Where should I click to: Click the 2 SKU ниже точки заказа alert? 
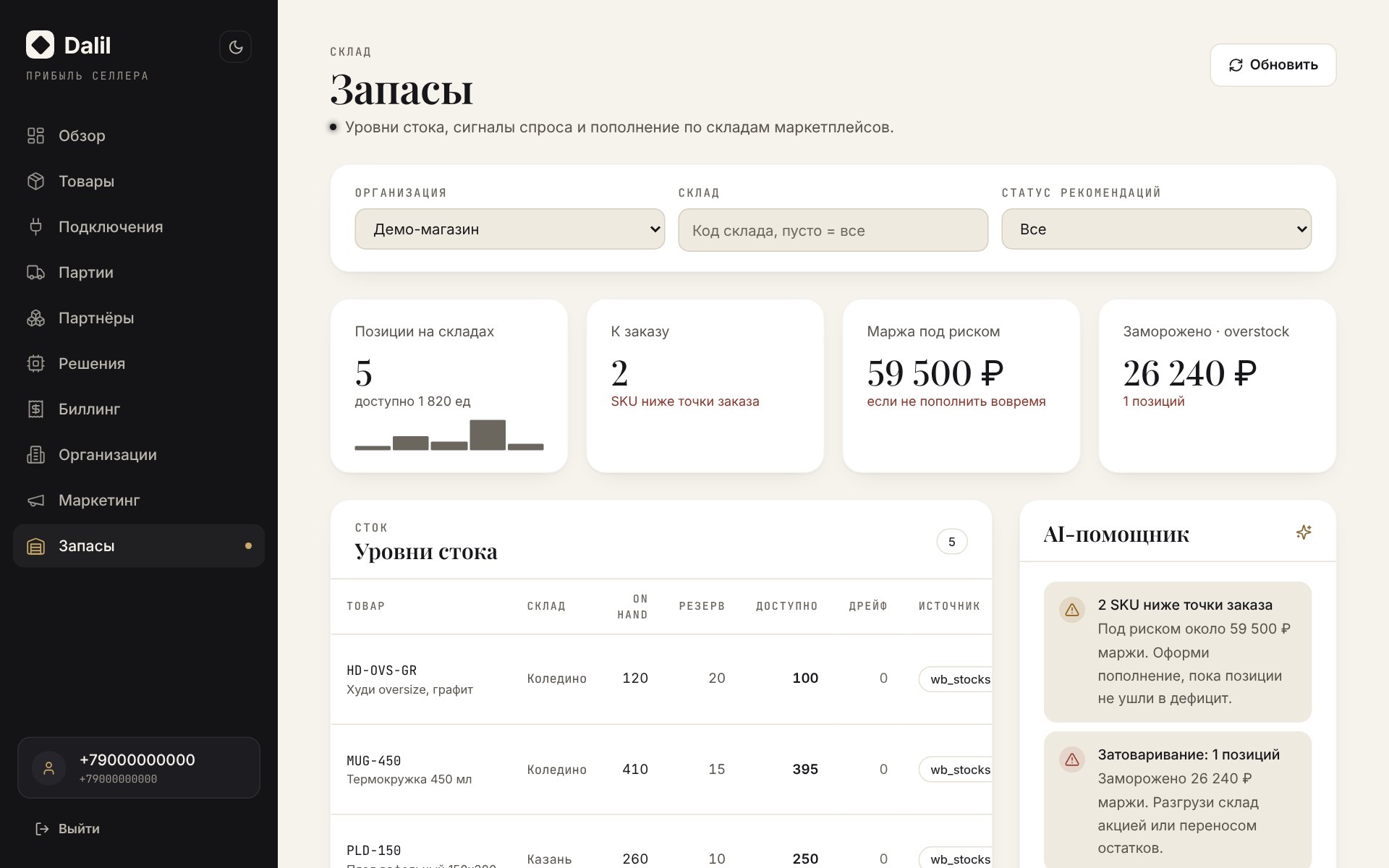click(x=1178, y=652)
